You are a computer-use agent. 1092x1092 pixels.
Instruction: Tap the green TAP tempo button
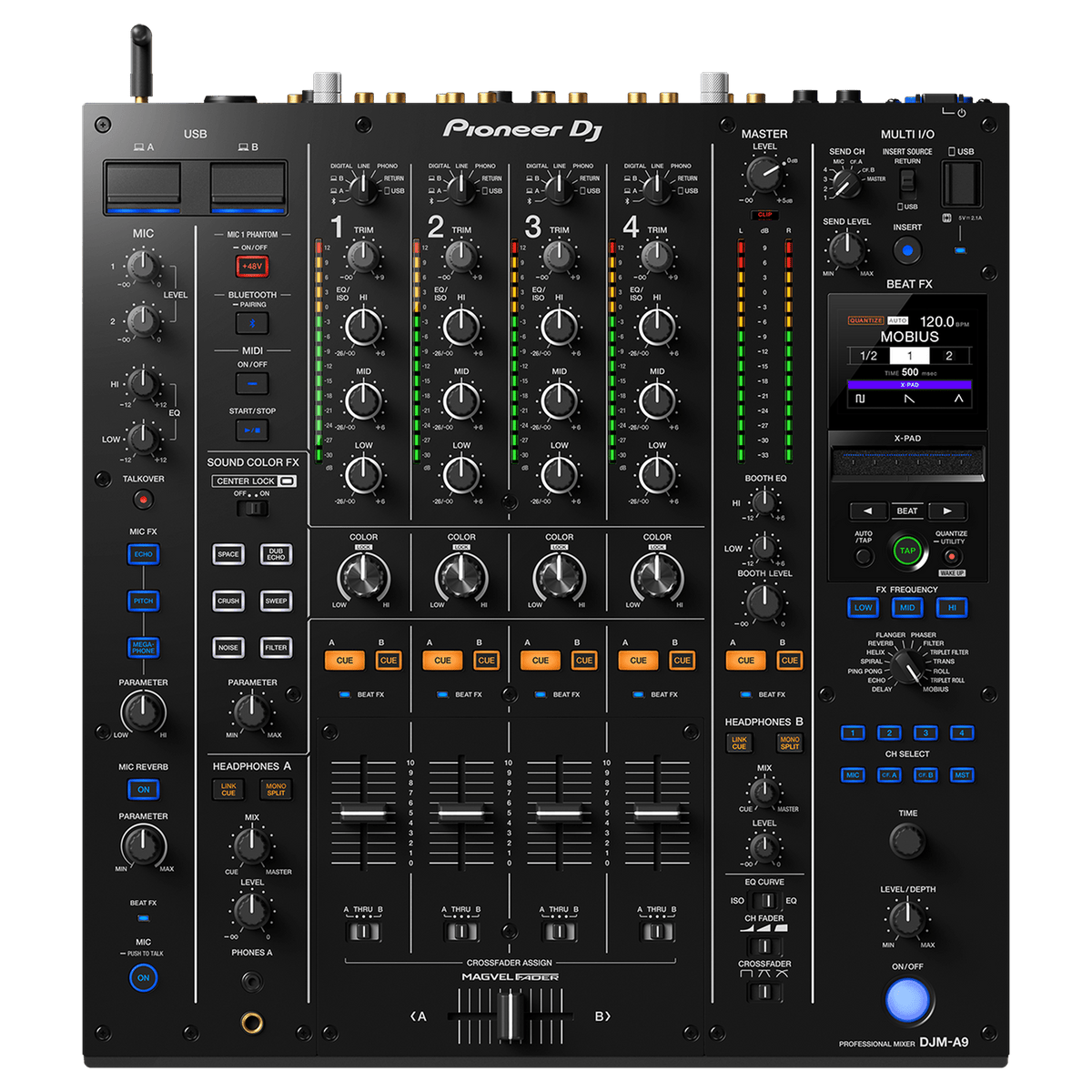(x=907, y=551)
